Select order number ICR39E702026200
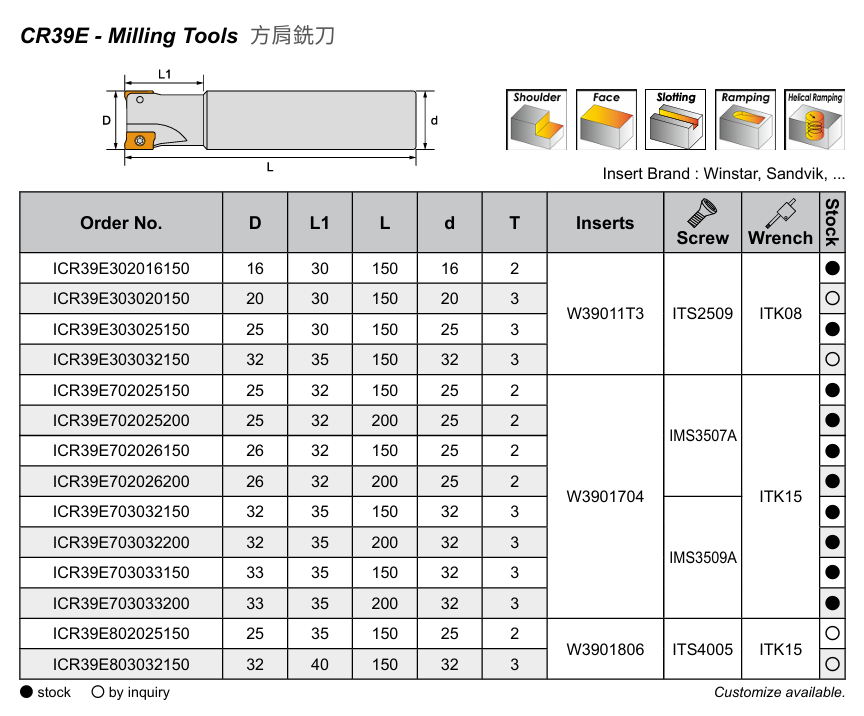Screen dimensions: 864x716 point(121,482)
